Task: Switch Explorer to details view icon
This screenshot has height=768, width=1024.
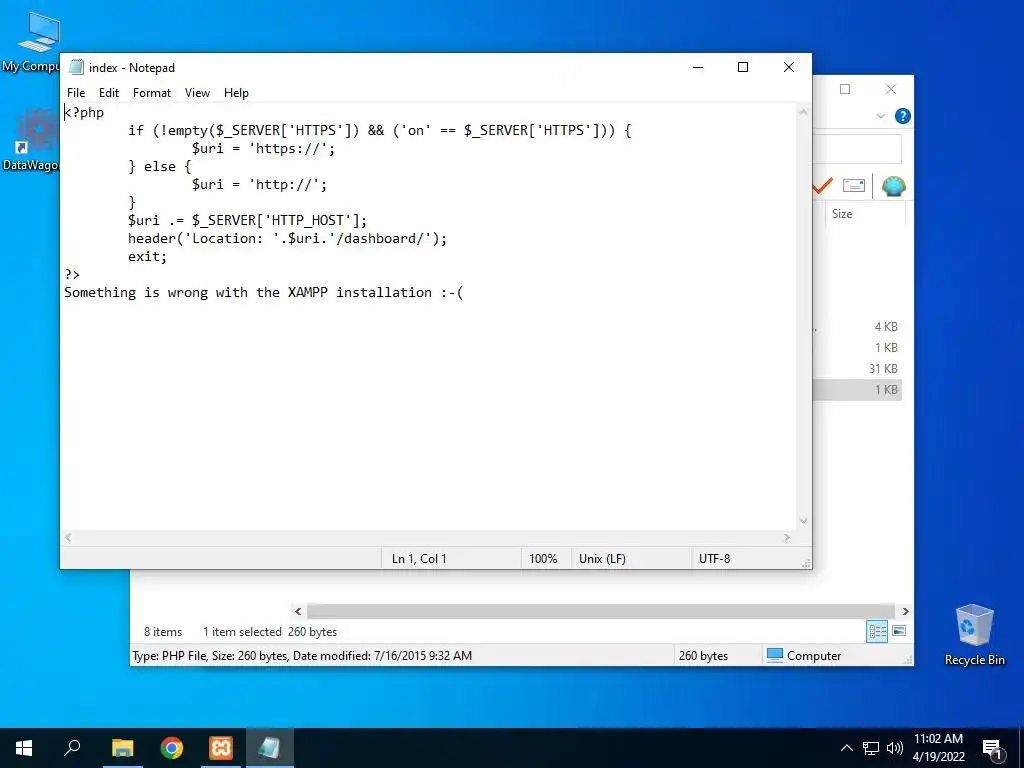Action: point(877,631)
